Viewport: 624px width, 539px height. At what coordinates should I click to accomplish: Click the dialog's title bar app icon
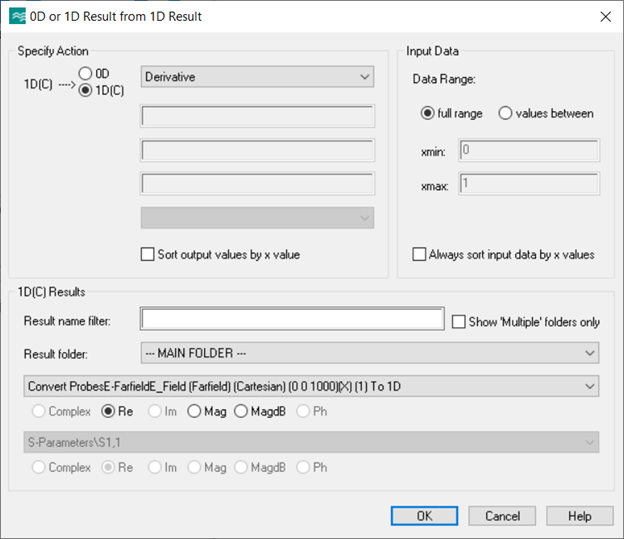17,16
